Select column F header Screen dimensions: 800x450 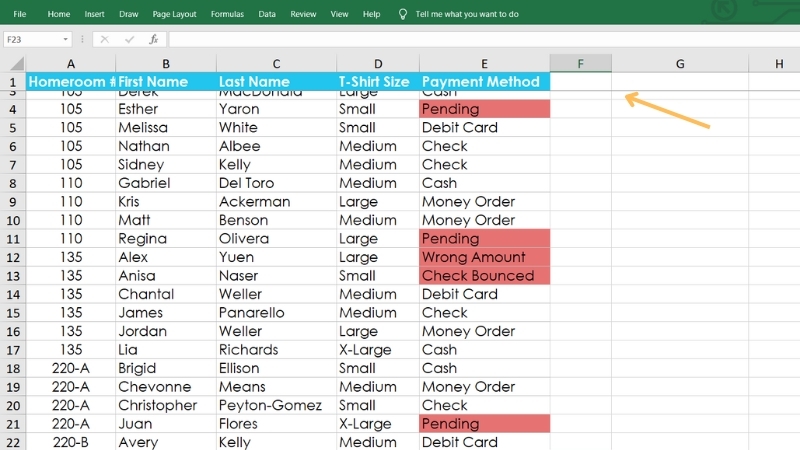tap(581, 64)
